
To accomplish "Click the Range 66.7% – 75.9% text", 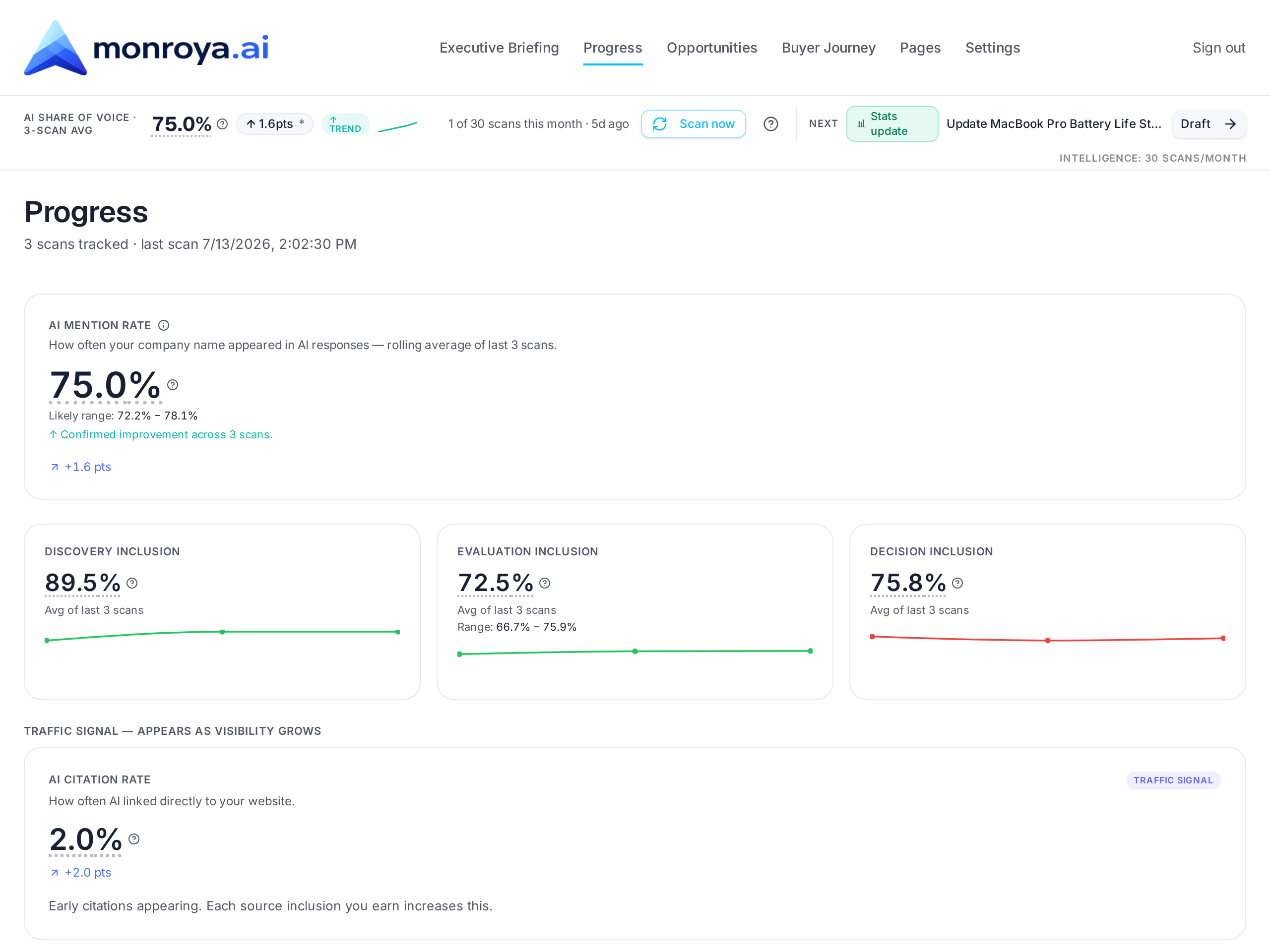I will pyautogui.click(x=517, y=627).
